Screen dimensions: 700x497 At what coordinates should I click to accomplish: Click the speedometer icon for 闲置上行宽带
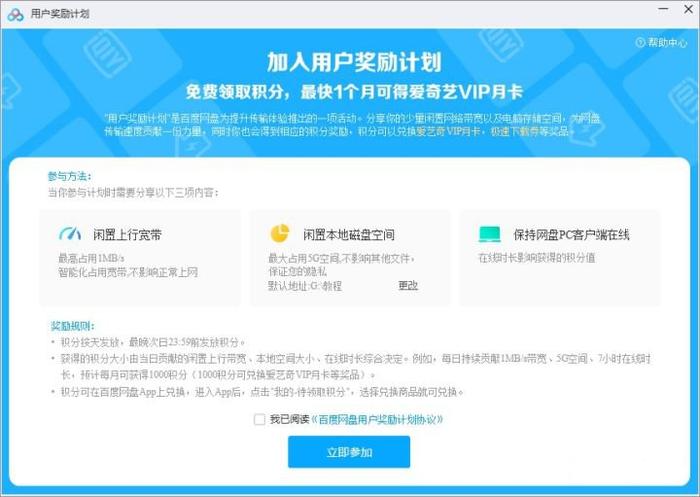tap(70, 234)
